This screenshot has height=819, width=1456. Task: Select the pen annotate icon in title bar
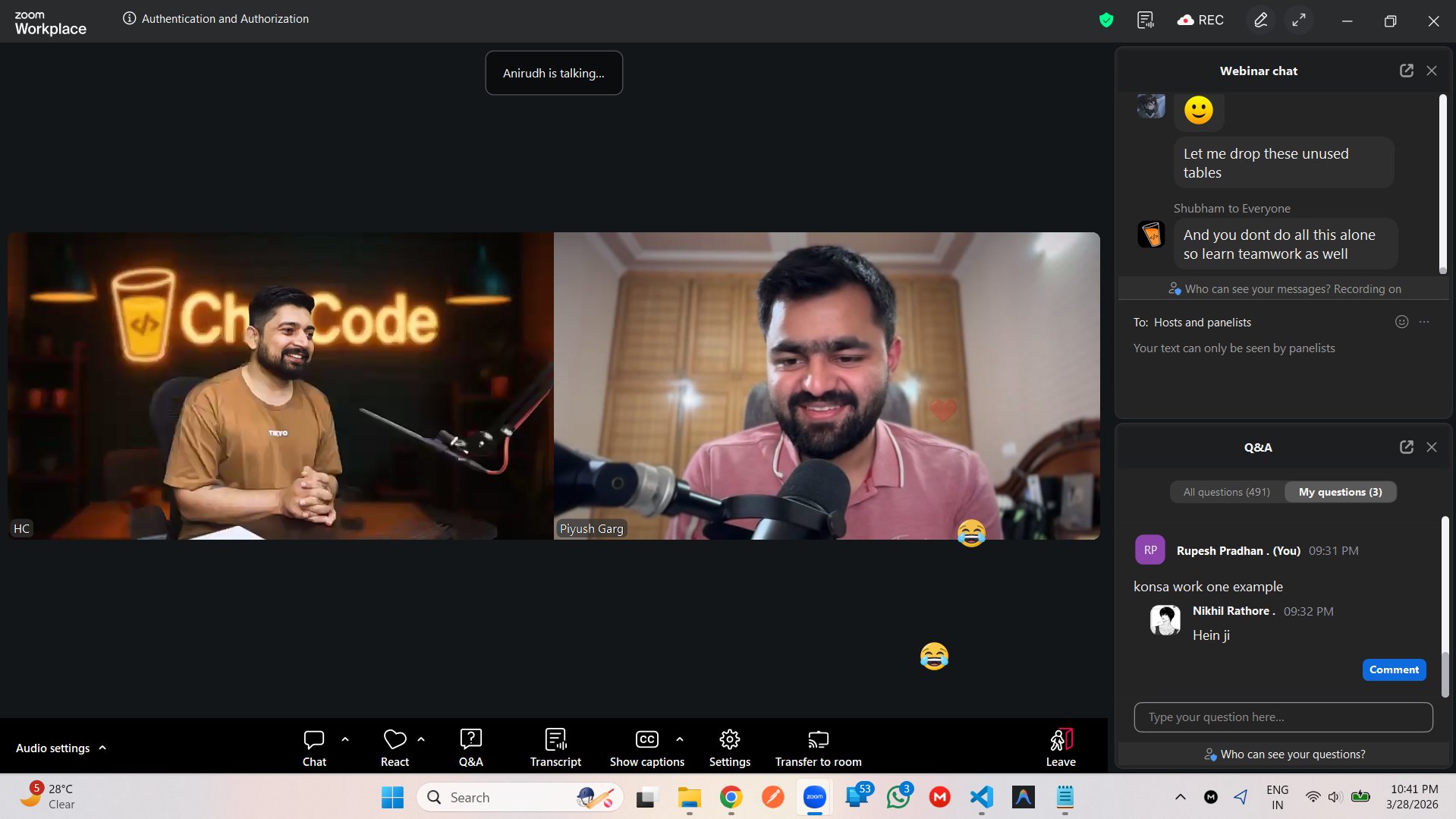point(1261,20)
